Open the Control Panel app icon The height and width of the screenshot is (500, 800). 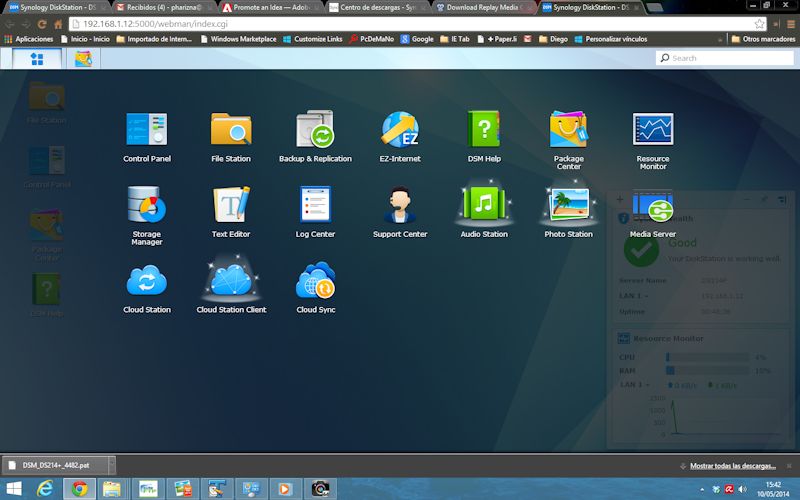pyautogui.click(x=146, y=130)
